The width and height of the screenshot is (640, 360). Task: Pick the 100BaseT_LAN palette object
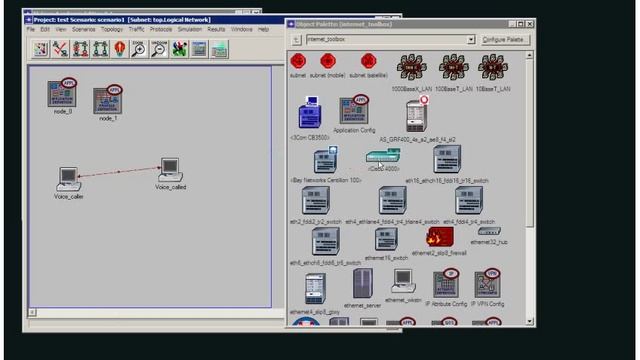[453, 67]
